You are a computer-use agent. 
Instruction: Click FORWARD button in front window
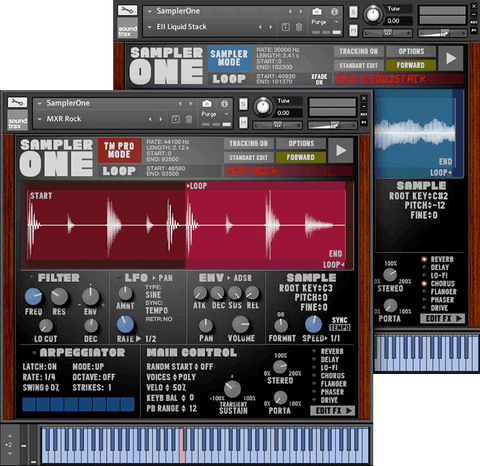[x=301, y=157]
